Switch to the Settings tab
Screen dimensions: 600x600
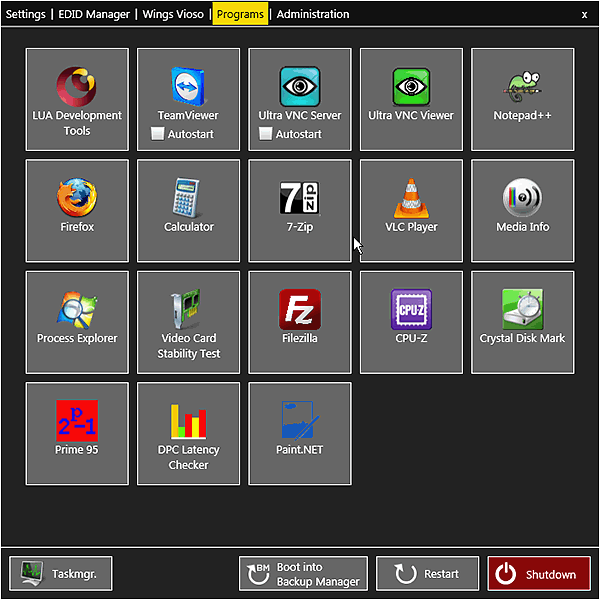(x=25, y=14)
